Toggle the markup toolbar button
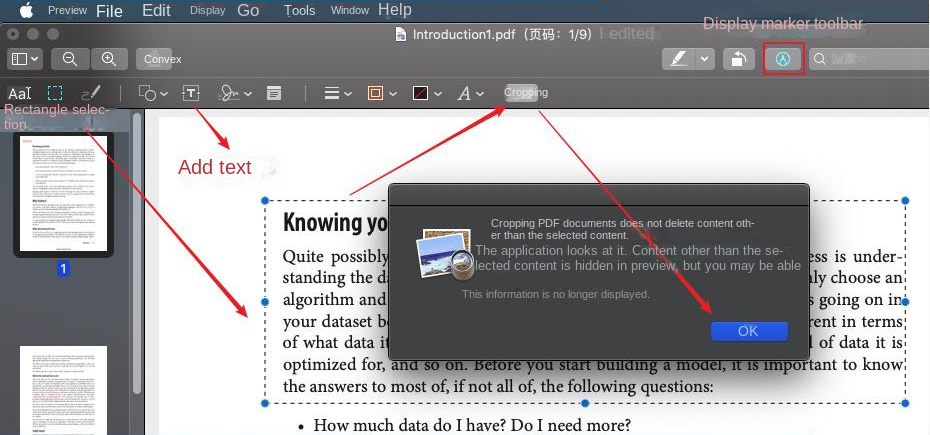Viewport: 930px width, 435px height. pyautogui.click(x=783, y=59)
